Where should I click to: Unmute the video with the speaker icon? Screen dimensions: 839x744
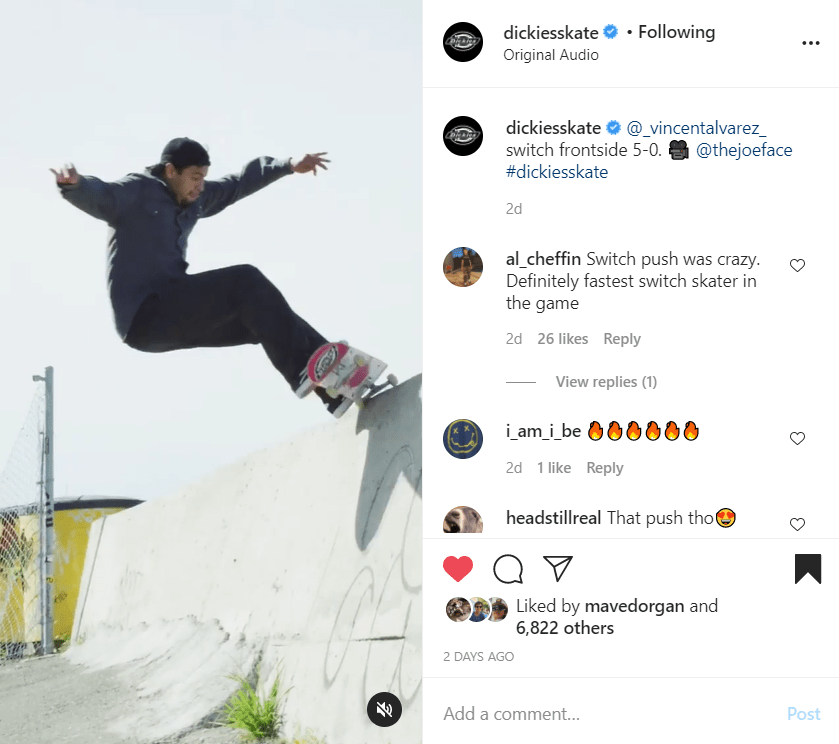(384, 709)
